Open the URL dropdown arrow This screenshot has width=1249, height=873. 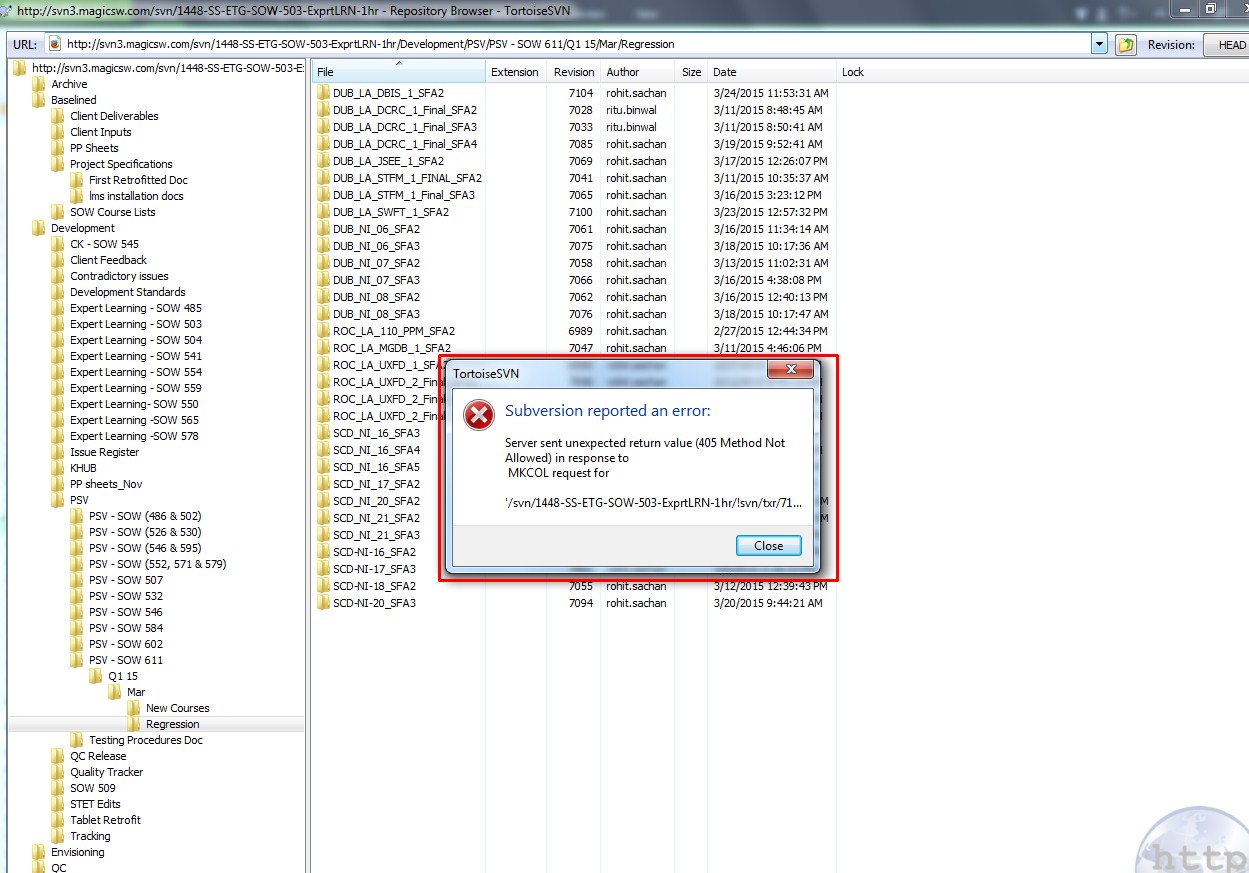click(x=1099, y=44)
